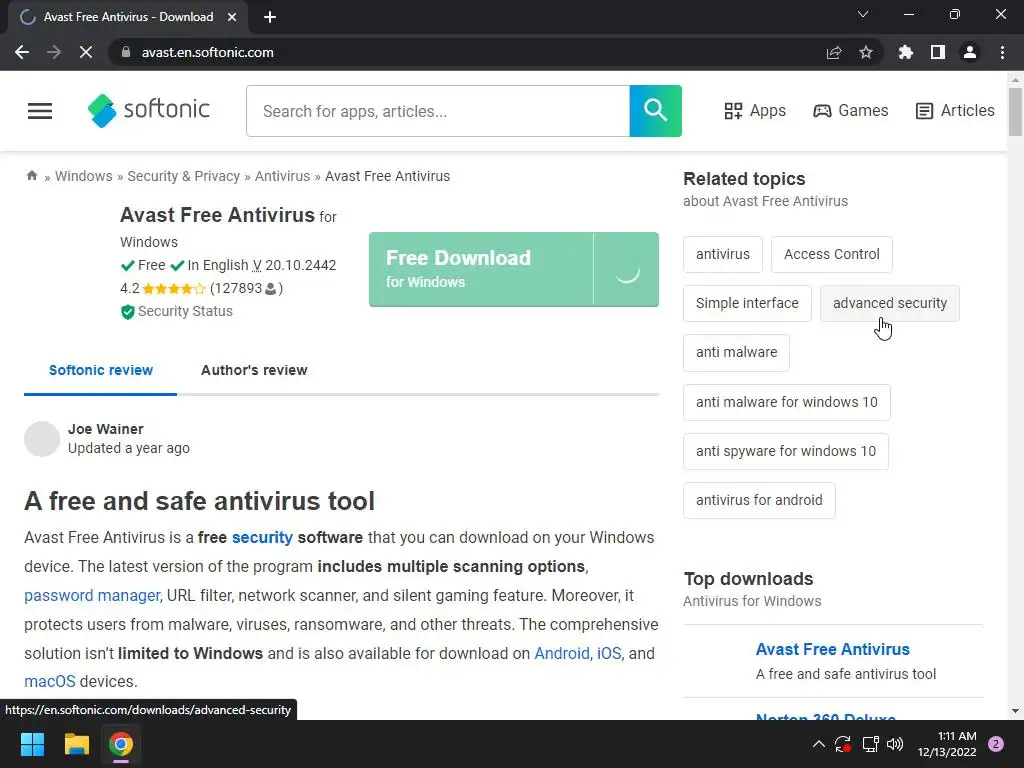Open the password manager link

pyautogui.click(x=92, y=596)
